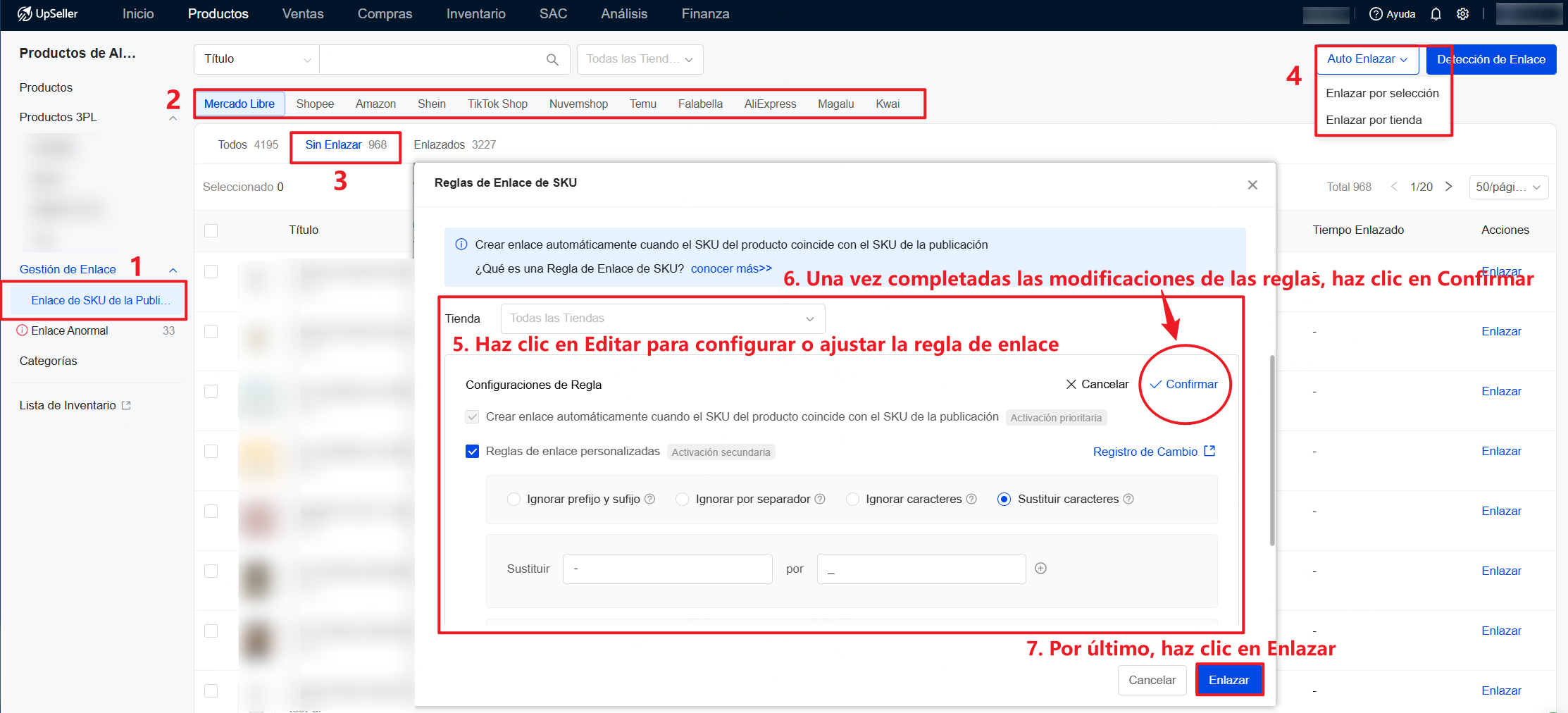Go to the previous page arrow
The height and width of the screenshot is (713, 1568).
pyautogui.click(x=1394, y=186)
